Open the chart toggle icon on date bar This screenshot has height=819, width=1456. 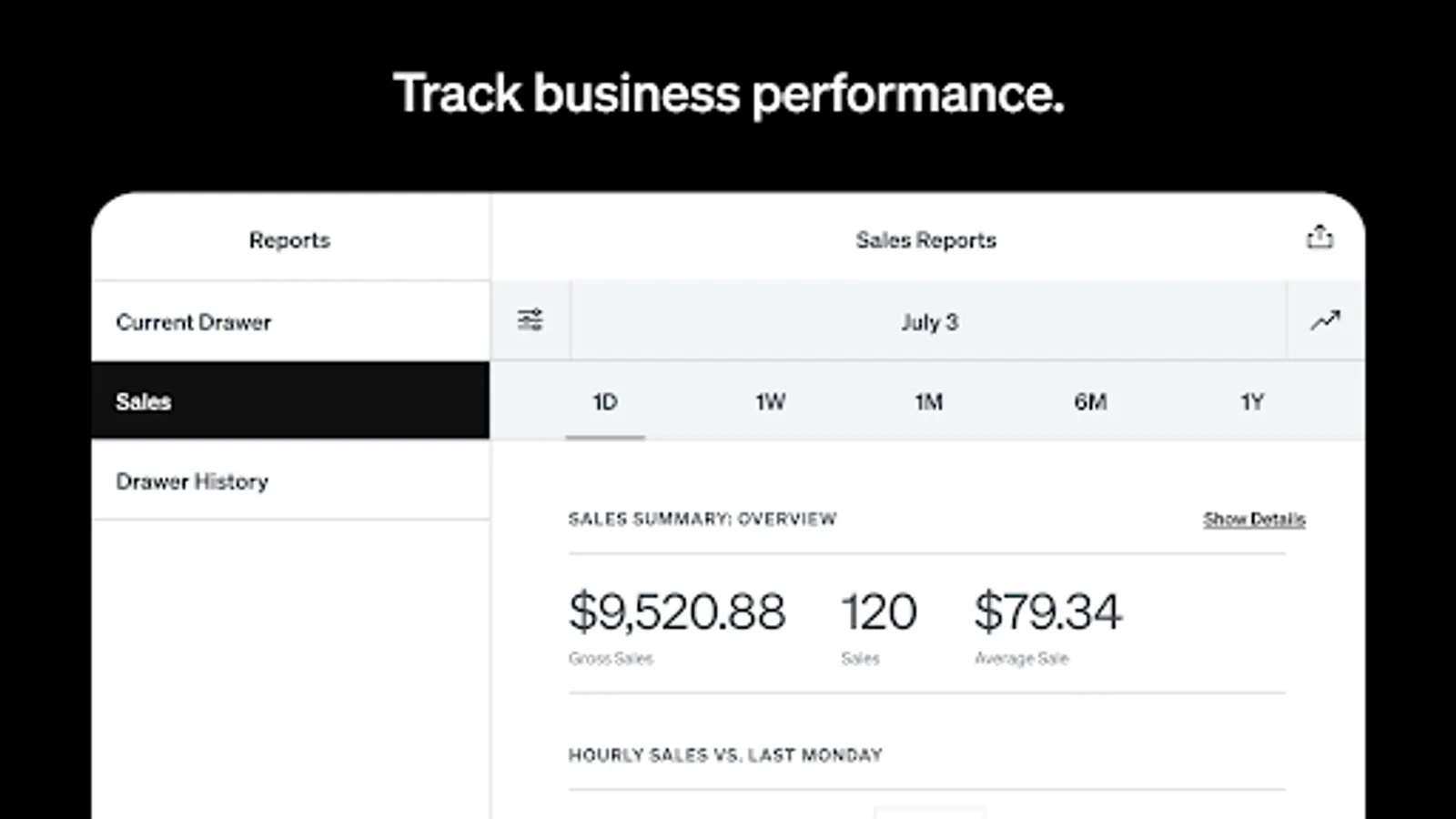(1326, 320)
